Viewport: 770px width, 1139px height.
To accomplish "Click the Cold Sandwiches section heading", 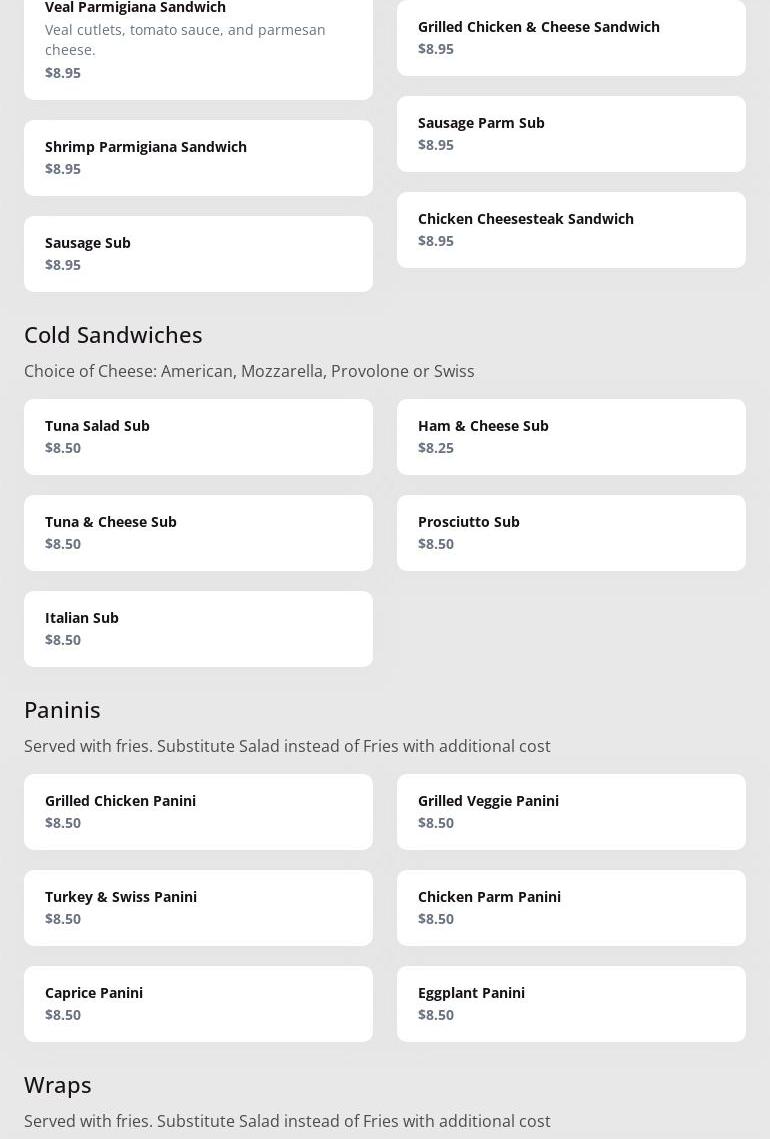I will point(113,334).
